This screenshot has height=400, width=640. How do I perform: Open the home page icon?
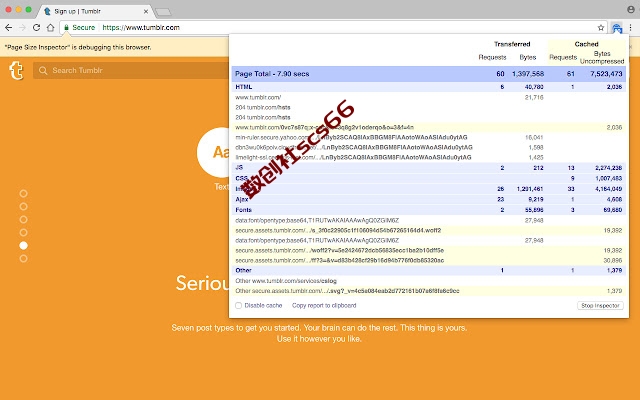(50, 27)
